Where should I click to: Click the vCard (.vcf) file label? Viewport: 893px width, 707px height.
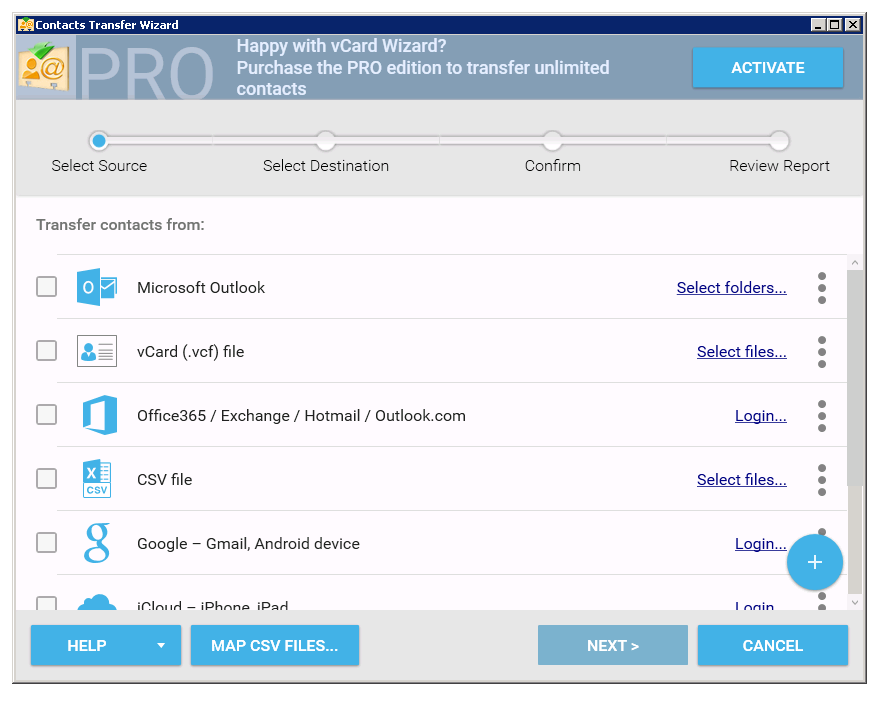190,352
